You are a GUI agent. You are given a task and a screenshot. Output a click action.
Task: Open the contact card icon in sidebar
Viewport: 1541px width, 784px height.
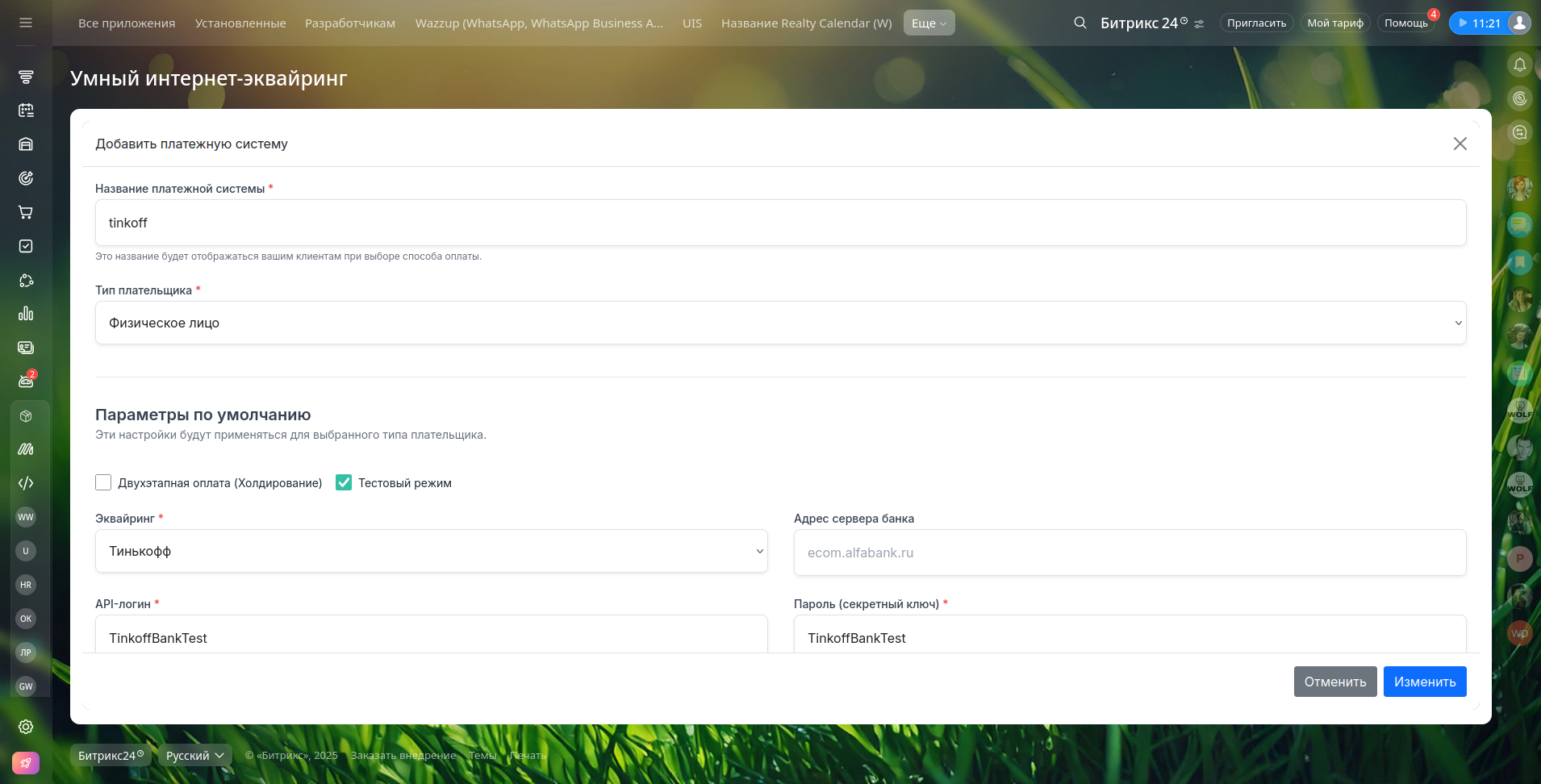tap(26, 348)
